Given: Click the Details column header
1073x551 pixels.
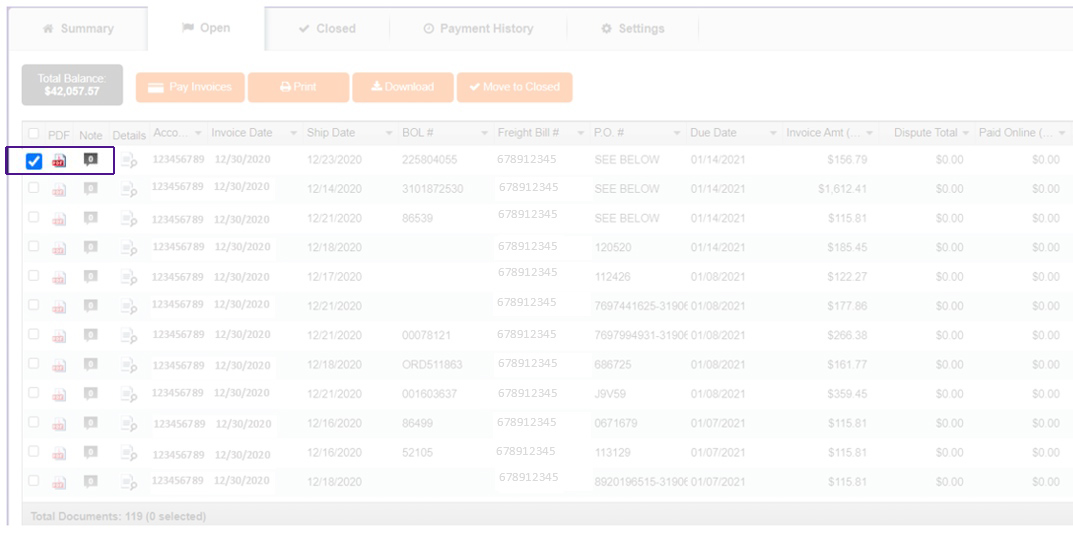Looking at the screenshot, I should [x=129, y=136].
